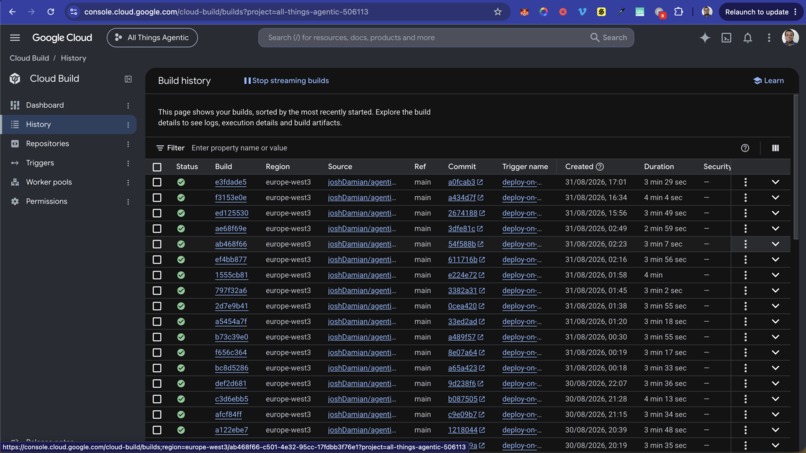Expand row details for build bc8d5286
This screenshot has height=453, width=806.
[x=775, y=368]
